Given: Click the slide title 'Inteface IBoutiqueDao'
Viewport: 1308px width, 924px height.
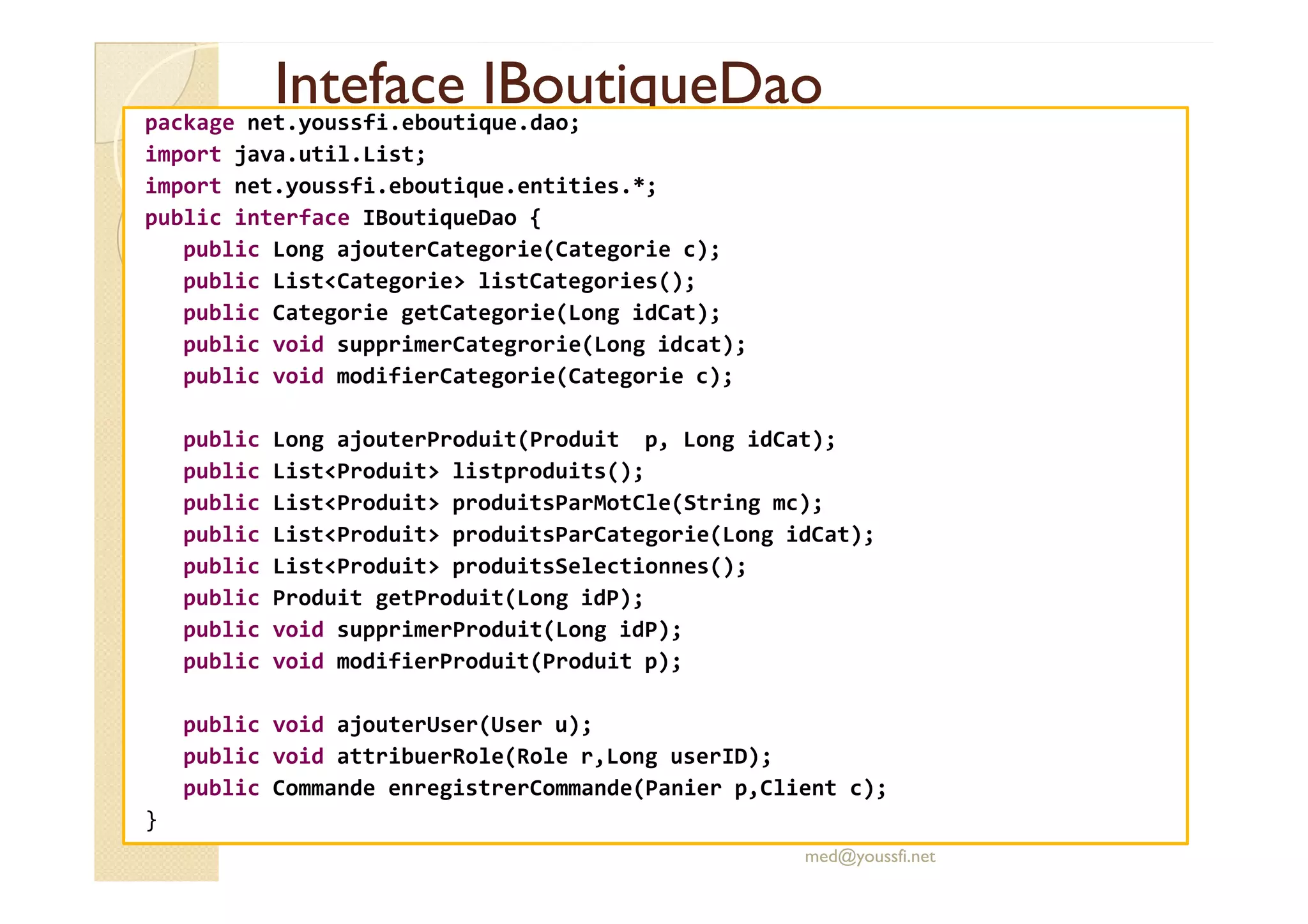Looking at the screenshot, I should click(x=548, y=83).
